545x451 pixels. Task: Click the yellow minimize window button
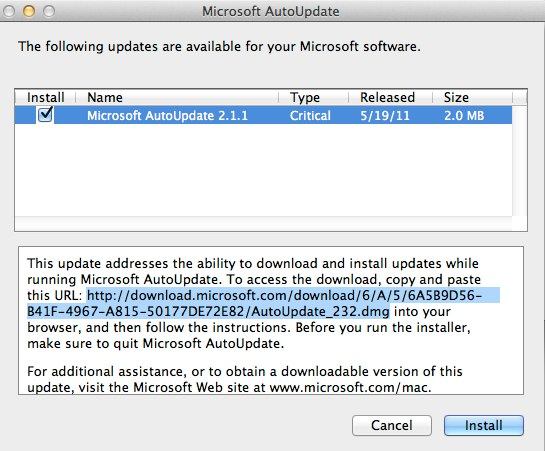point(29,11)
